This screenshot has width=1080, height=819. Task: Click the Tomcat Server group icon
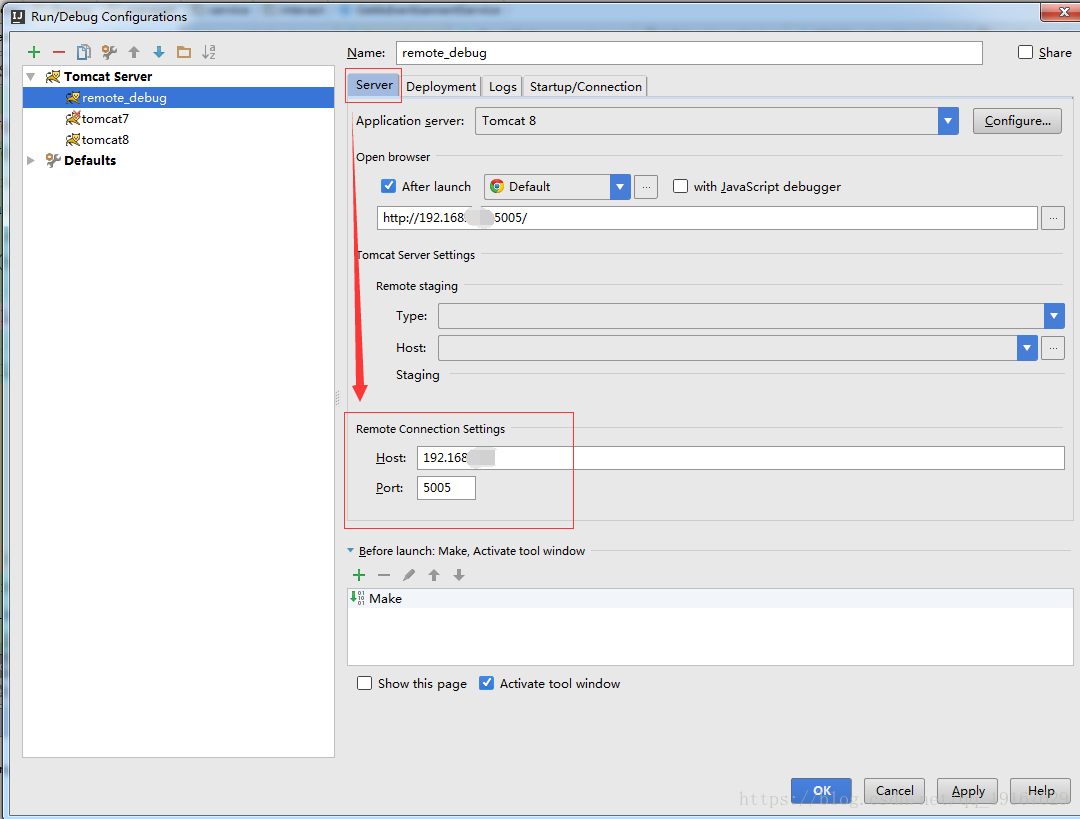pos(52,76)
